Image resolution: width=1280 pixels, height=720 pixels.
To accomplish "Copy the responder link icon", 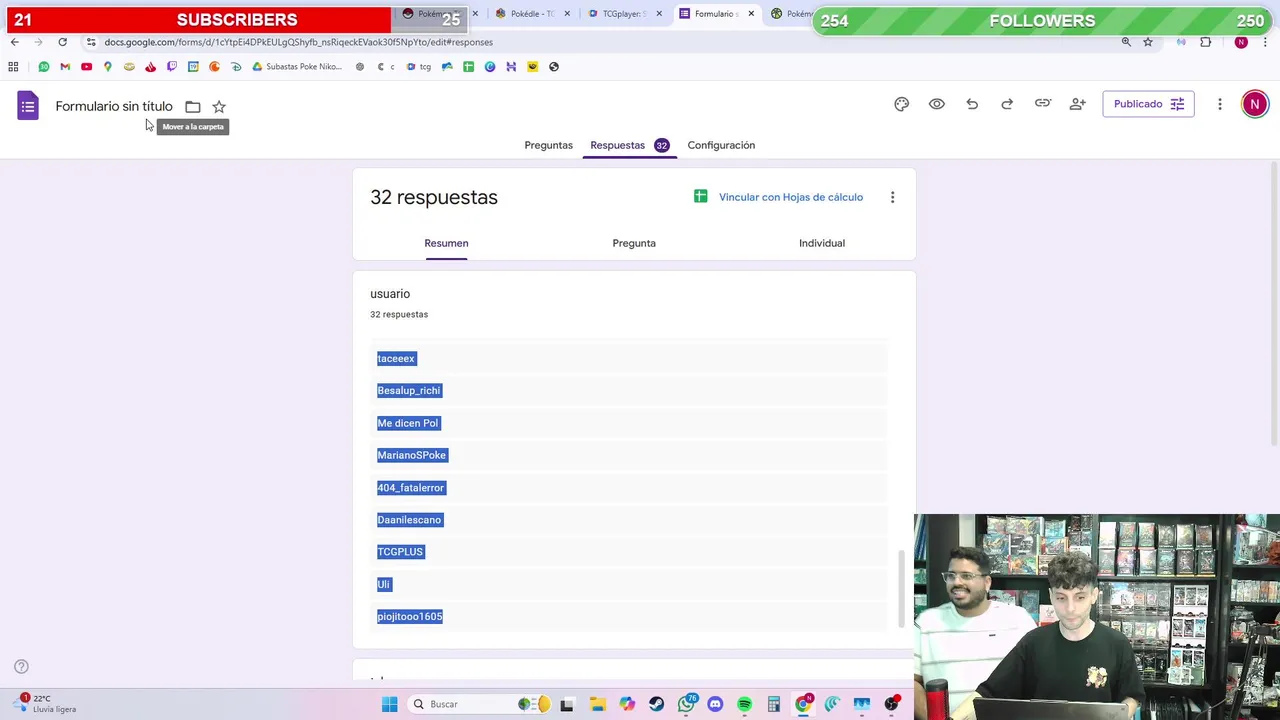I will coord(1043,104).
